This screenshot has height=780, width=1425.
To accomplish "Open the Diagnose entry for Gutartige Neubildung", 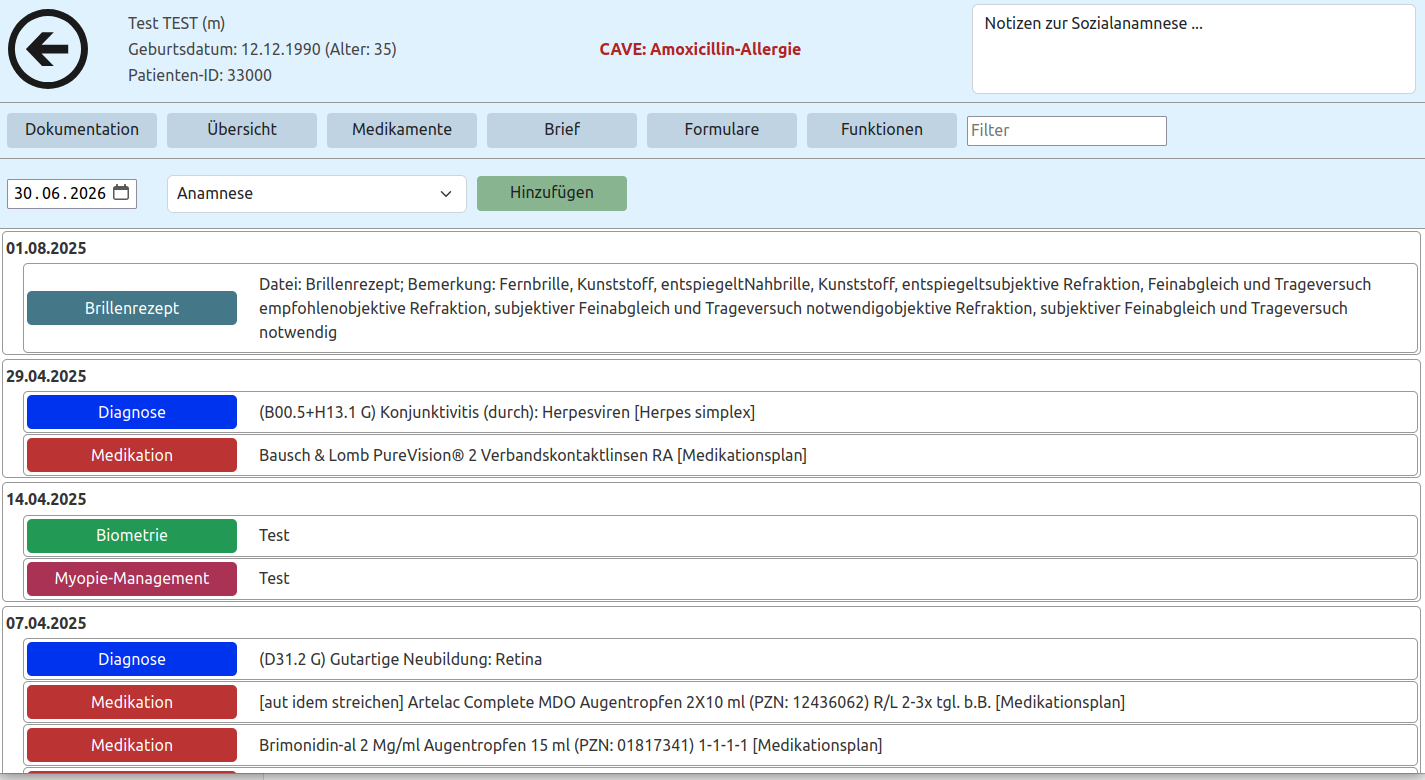I will click(132, 659).
